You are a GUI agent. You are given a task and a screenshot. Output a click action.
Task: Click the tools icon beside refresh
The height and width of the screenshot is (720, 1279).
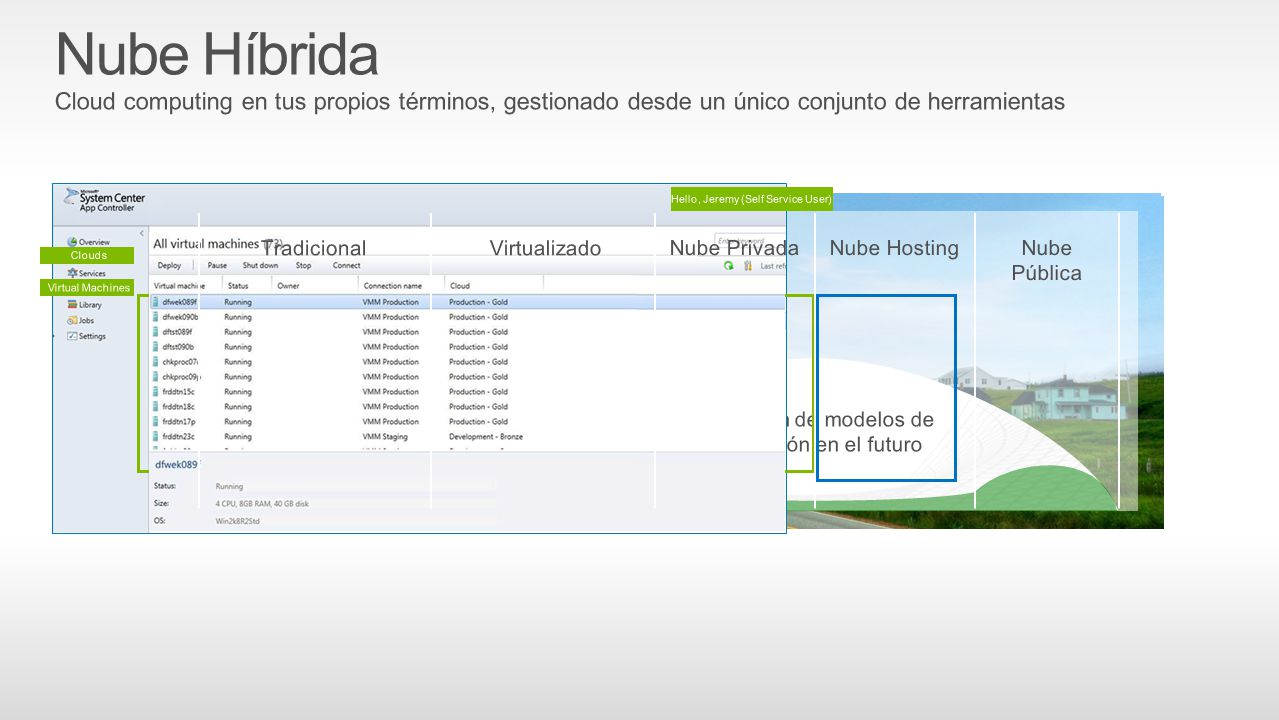click(x=747, y=266)
